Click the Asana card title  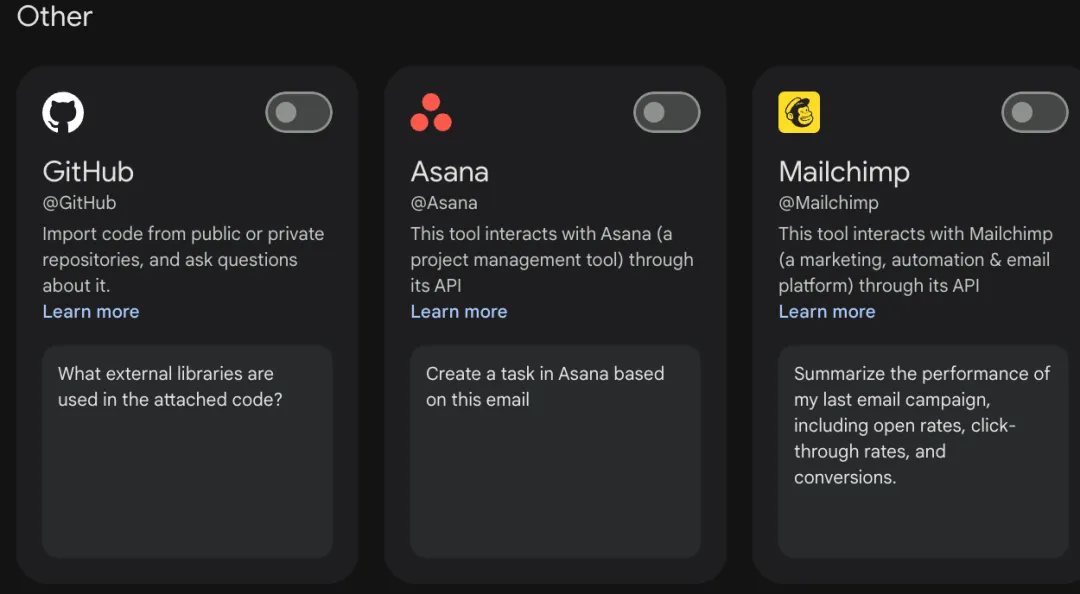point(450,171)
